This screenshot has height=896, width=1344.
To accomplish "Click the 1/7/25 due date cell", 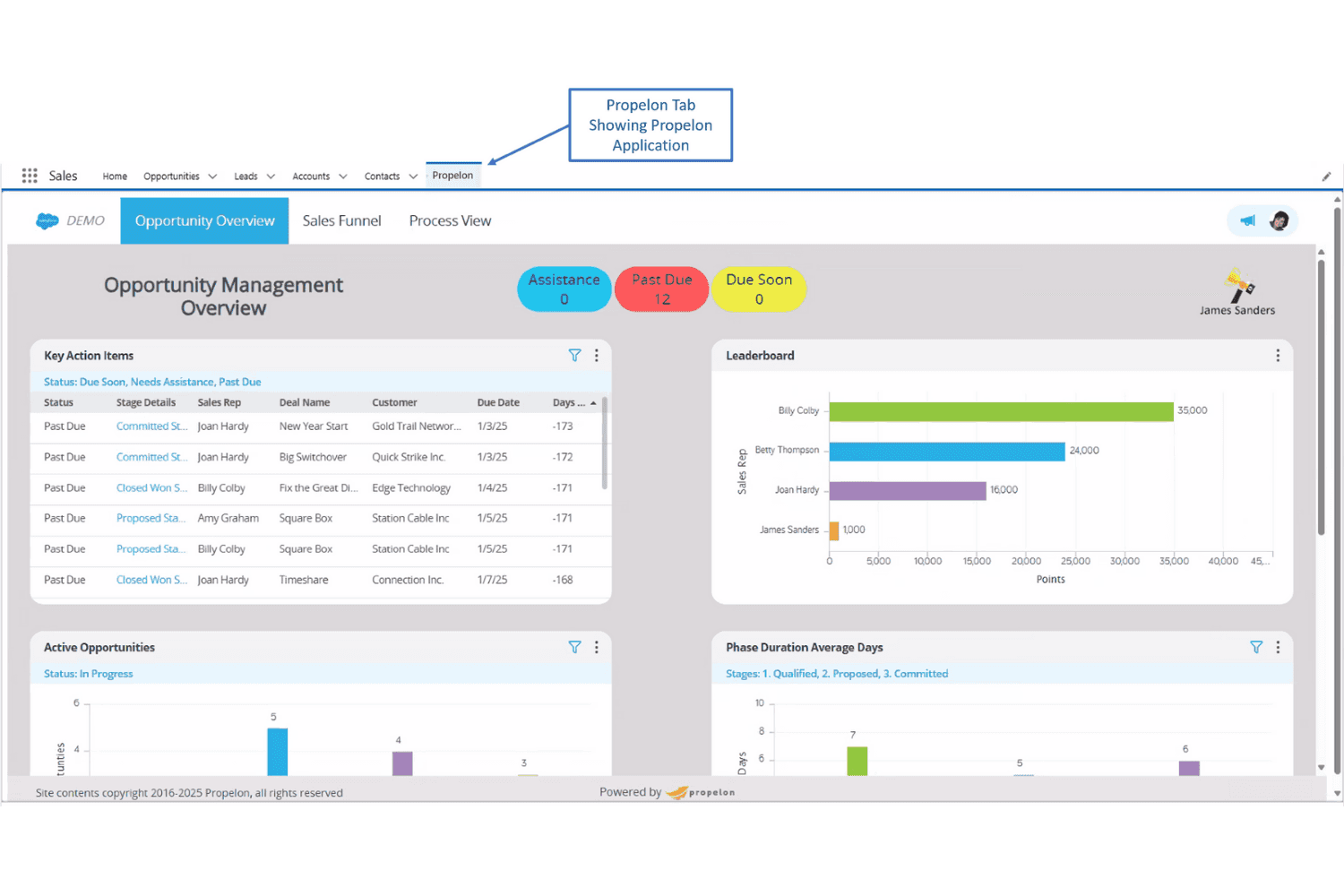I will [x=492, y=581].
